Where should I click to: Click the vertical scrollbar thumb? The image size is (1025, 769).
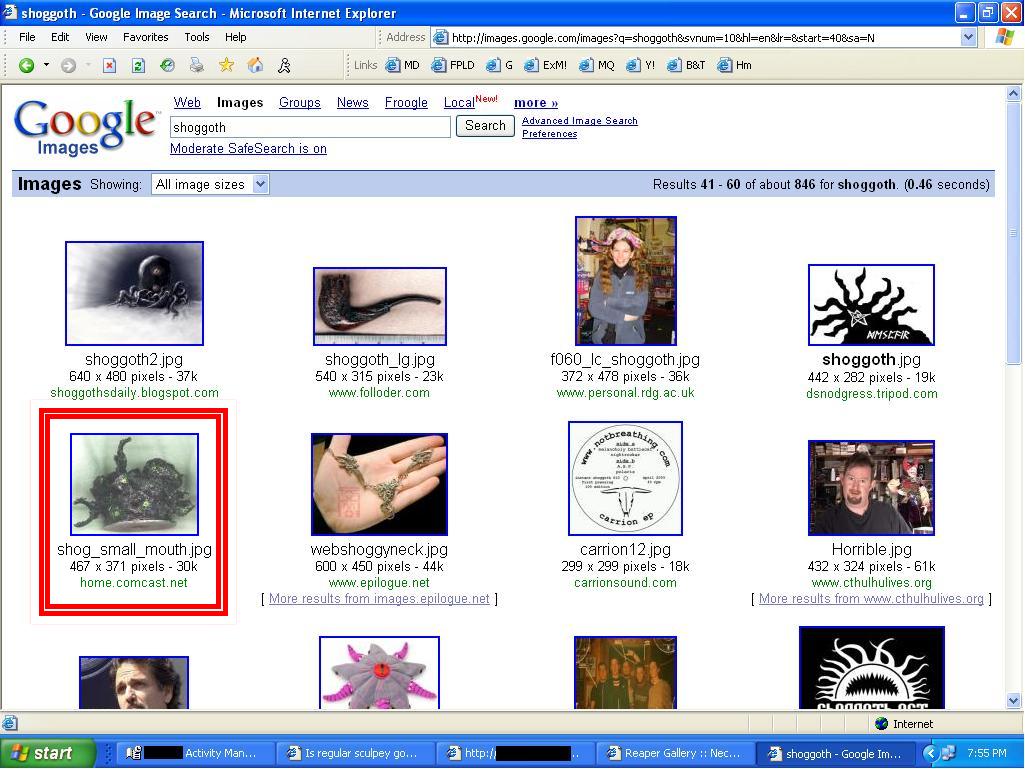(x=1013, y=233)
